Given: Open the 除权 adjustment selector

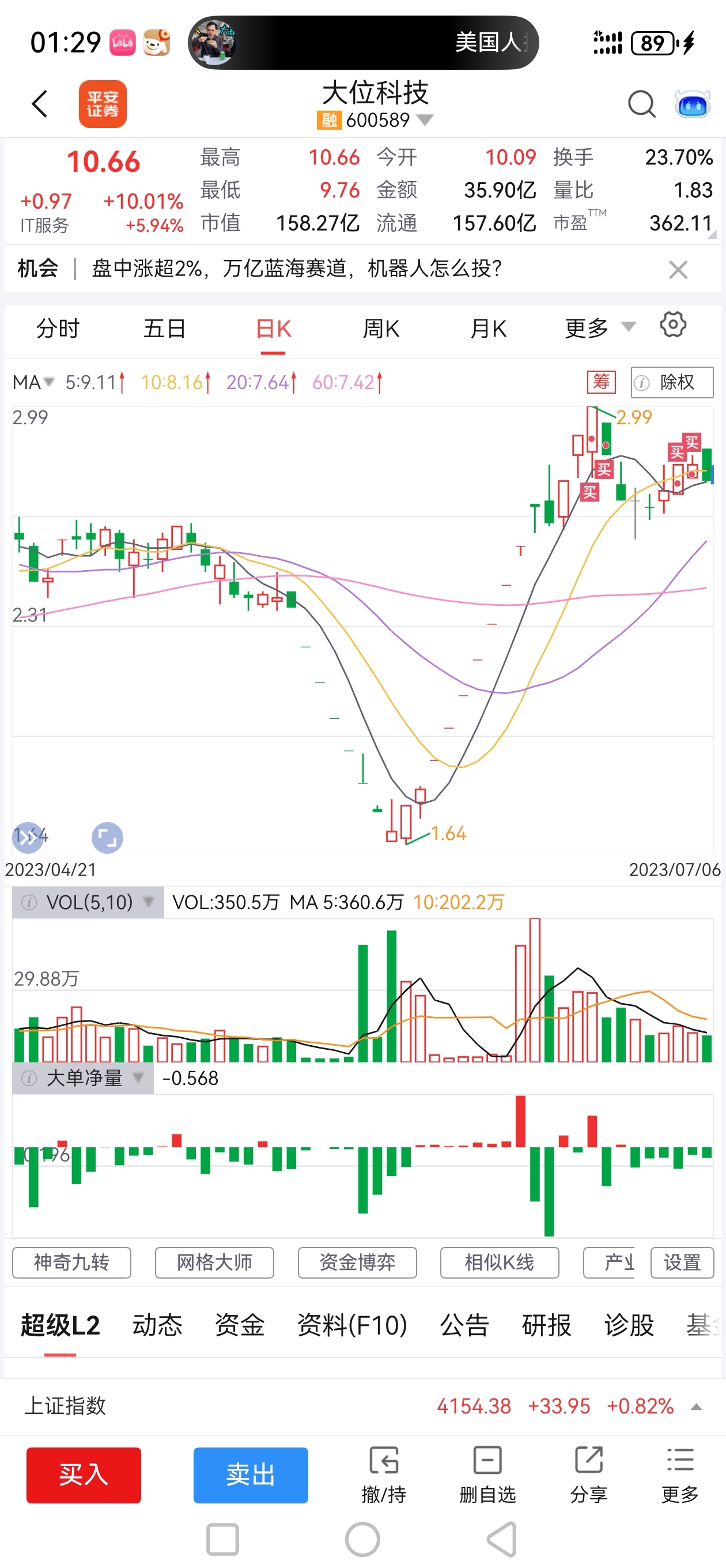Looking at the screenshot, I should pyautogui.click(x=672, y=382).
